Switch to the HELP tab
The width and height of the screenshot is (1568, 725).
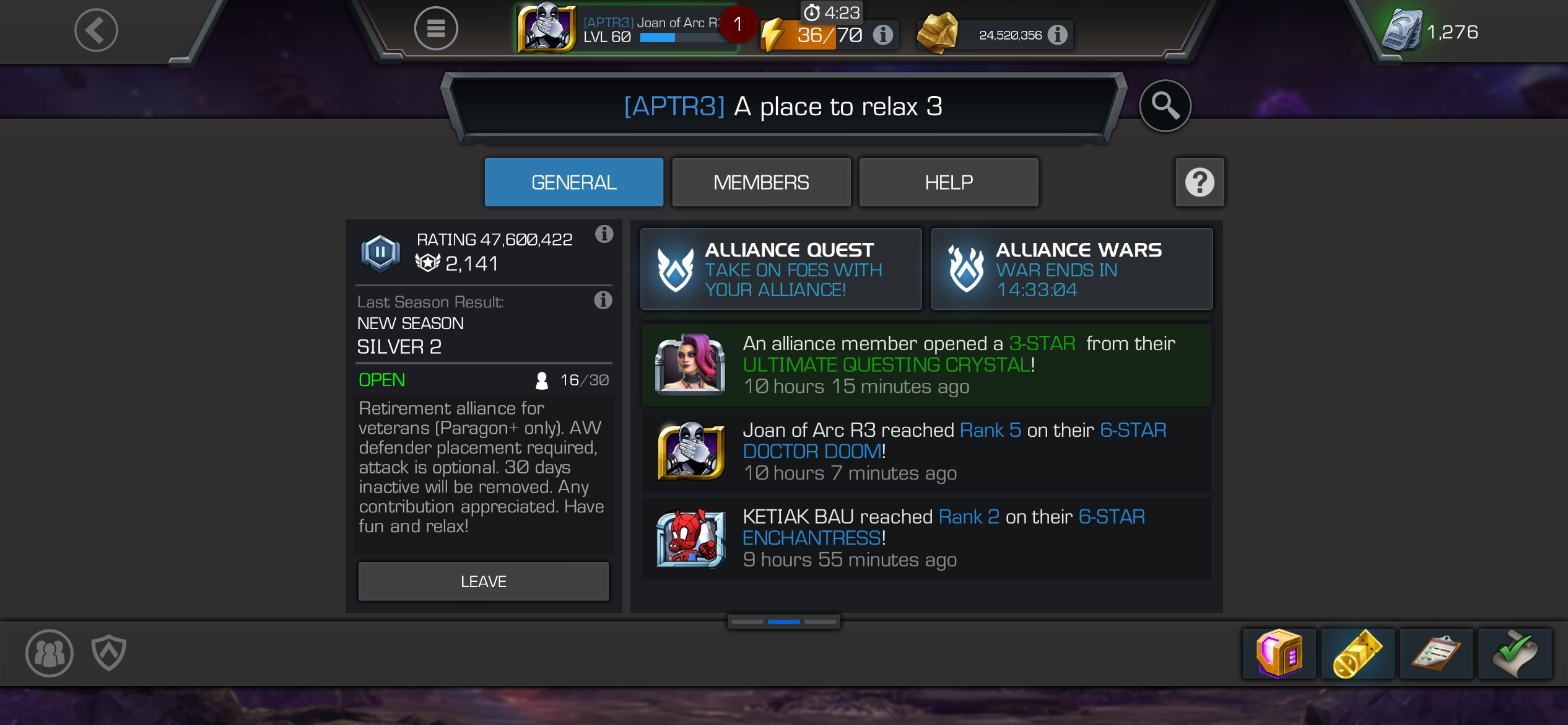(x=949, y=182)
